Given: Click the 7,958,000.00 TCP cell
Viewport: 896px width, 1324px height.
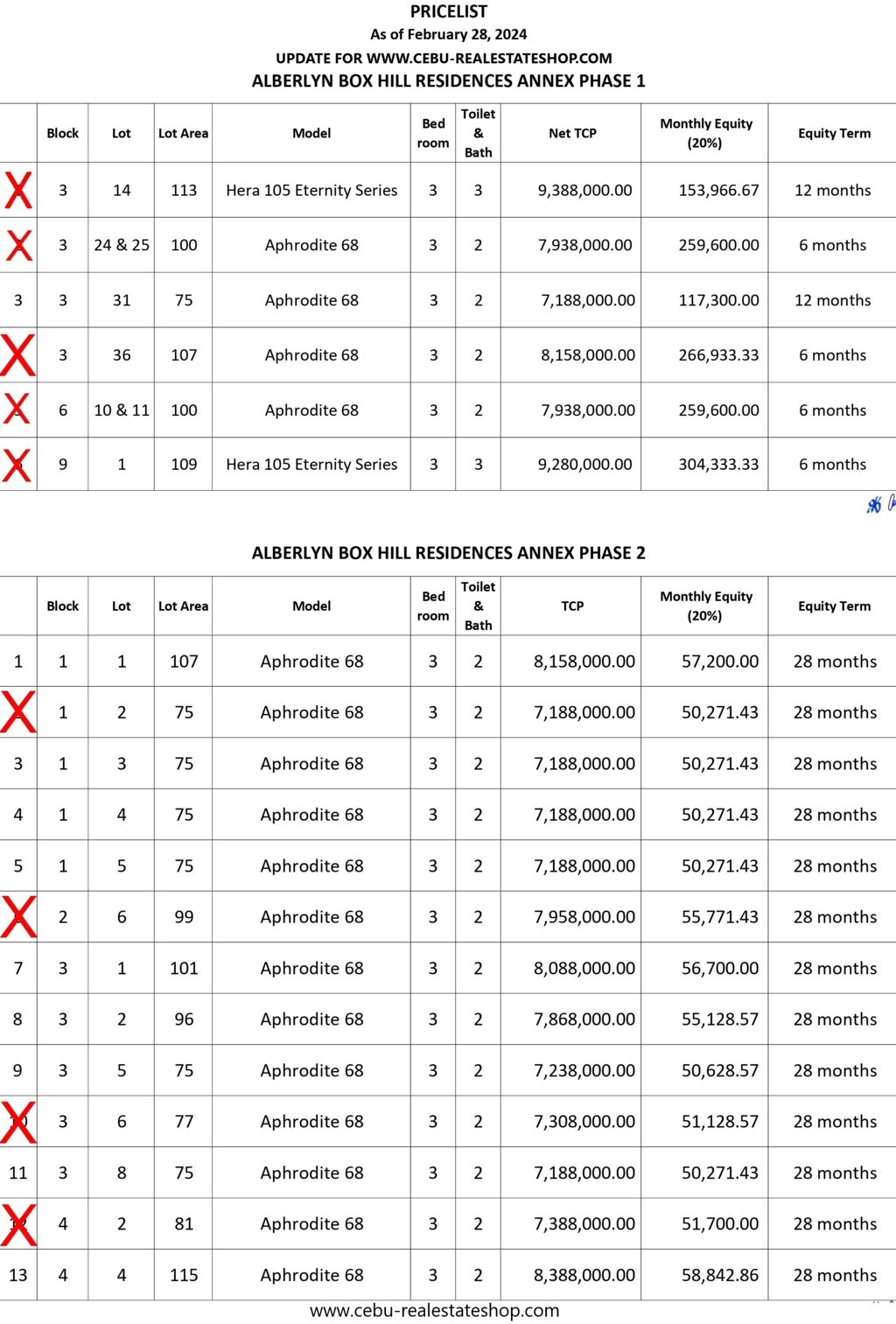Looking at the screenshot, I should click(584, 917).
